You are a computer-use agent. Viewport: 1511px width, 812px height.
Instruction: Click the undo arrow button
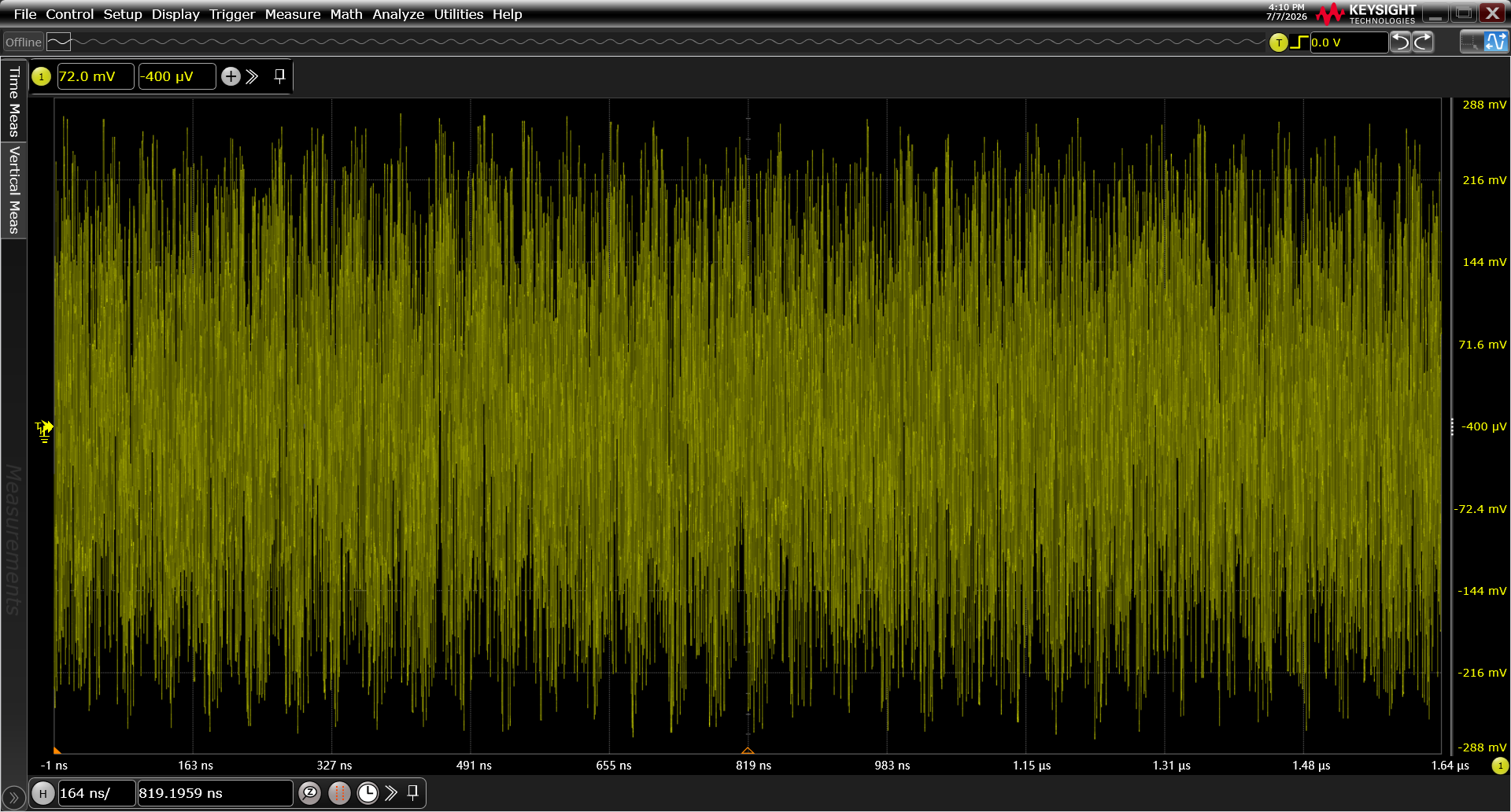point(1401,42)
